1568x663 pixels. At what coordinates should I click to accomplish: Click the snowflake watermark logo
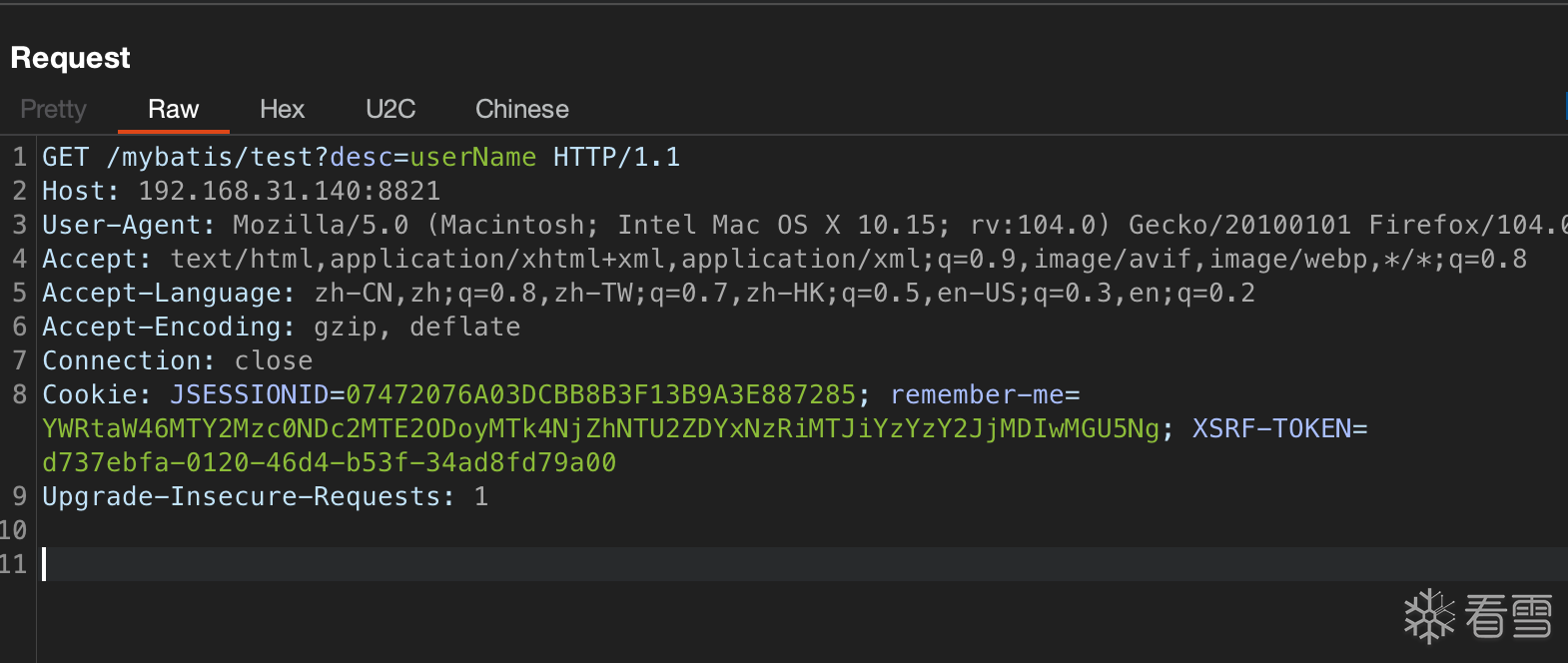click(1429, 614)
